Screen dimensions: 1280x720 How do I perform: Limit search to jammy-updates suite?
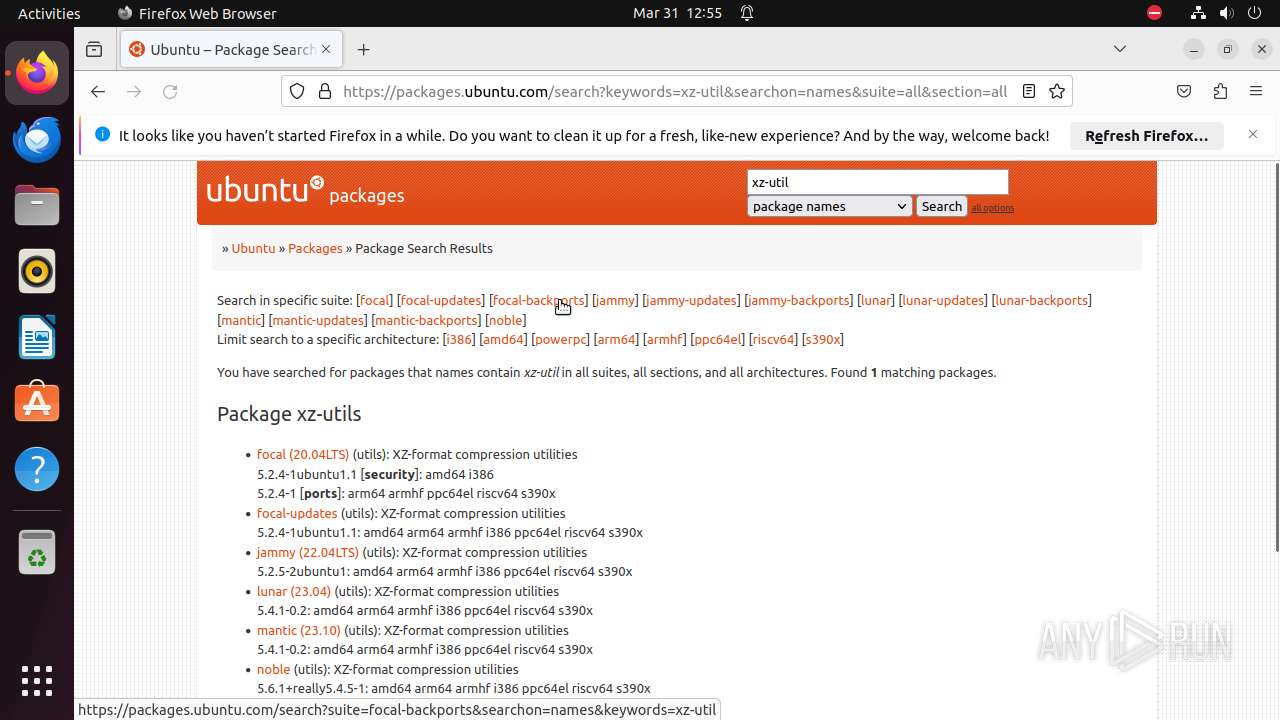(x=691, y=300)
